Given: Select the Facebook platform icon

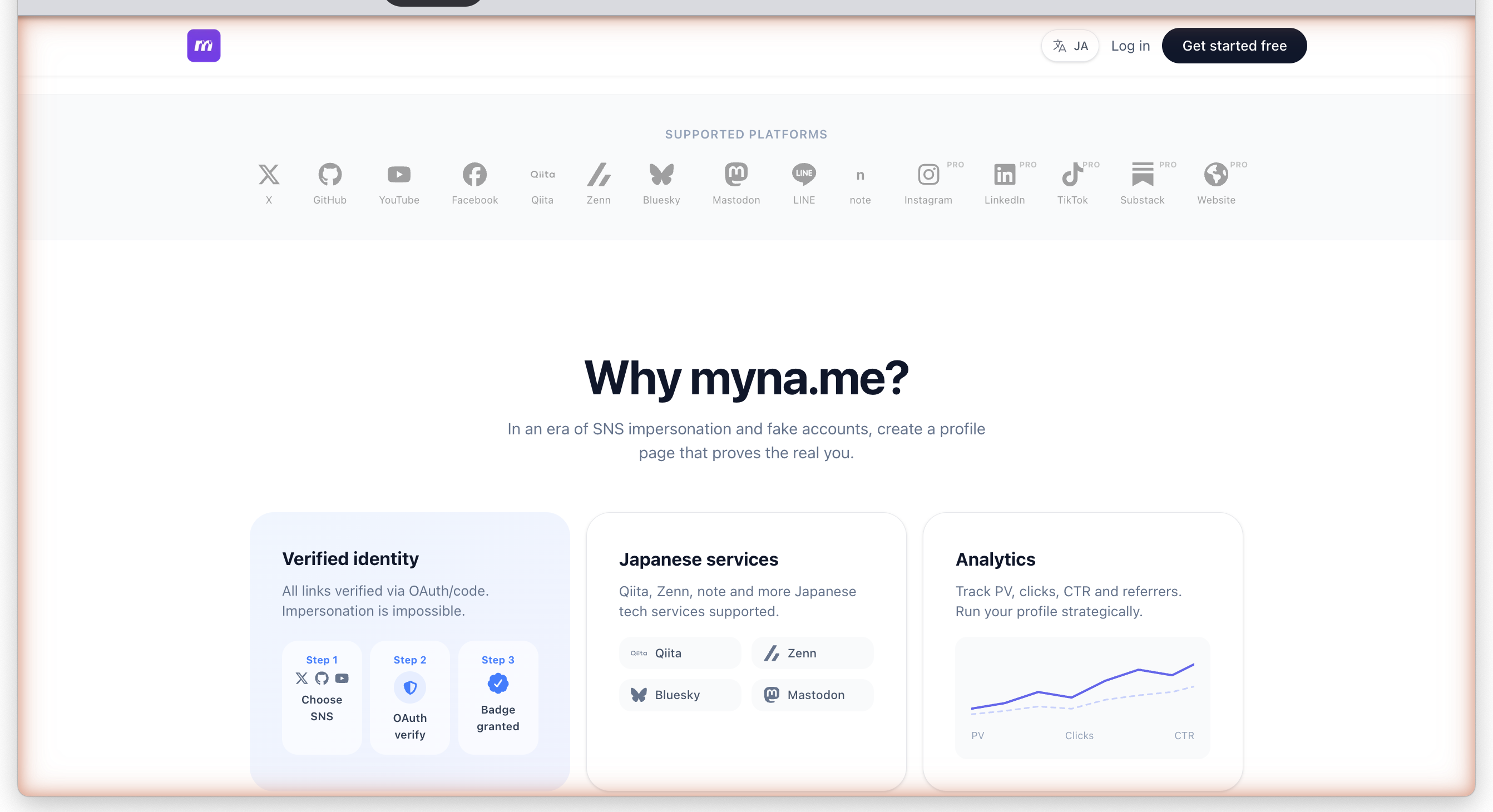Looking at the screenshot, I should (474, 175).
